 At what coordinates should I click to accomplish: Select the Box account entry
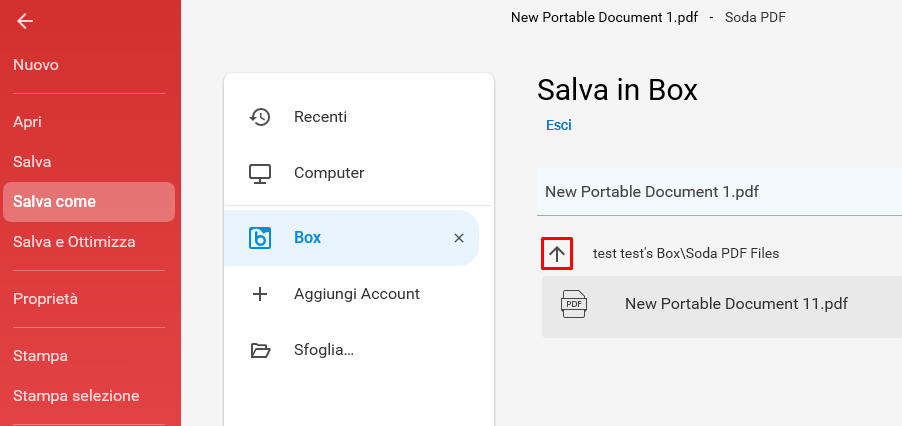(351, 238)
